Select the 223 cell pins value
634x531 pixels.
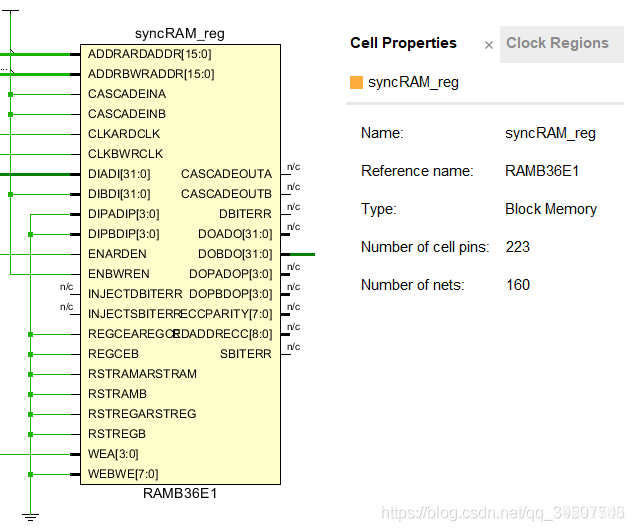[x=518, y=247]
